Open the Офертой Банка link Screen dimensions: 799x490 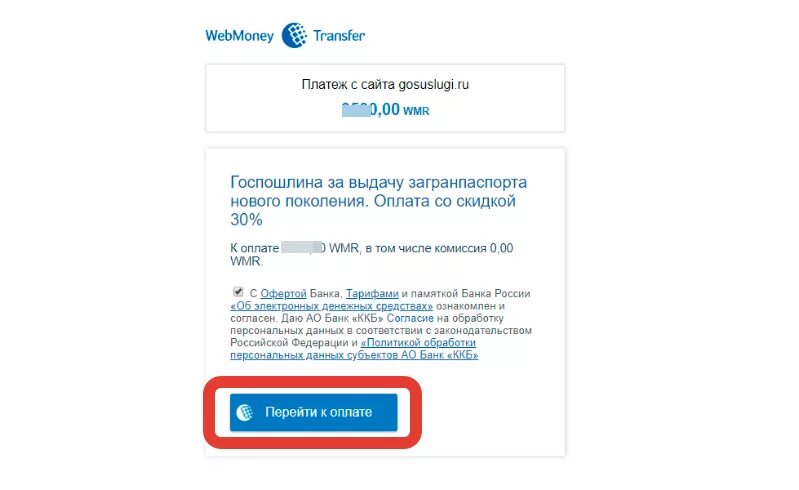click(x=283, y=294)
